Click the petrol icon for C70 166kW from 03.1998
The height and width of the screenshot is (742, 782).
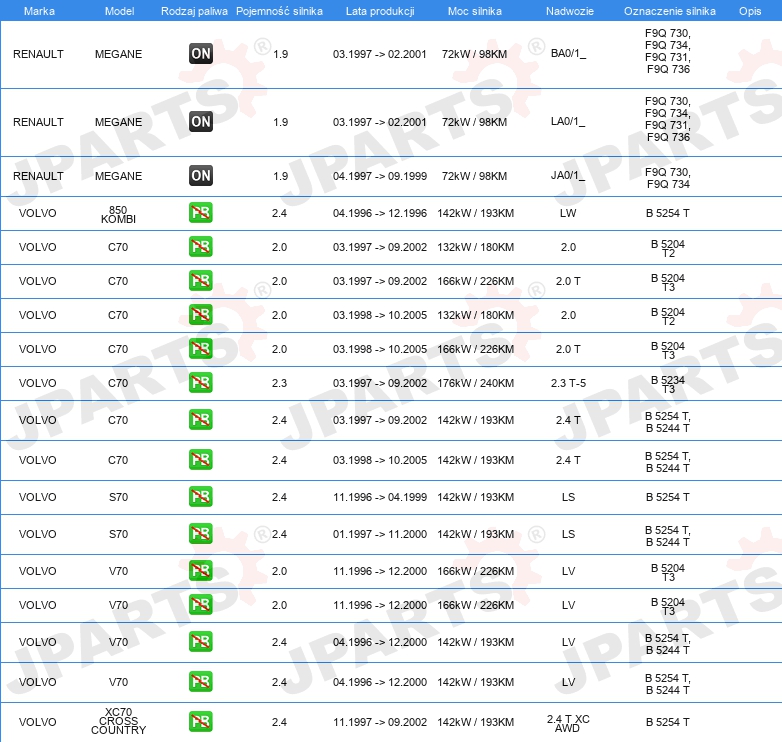click(201, 348)
